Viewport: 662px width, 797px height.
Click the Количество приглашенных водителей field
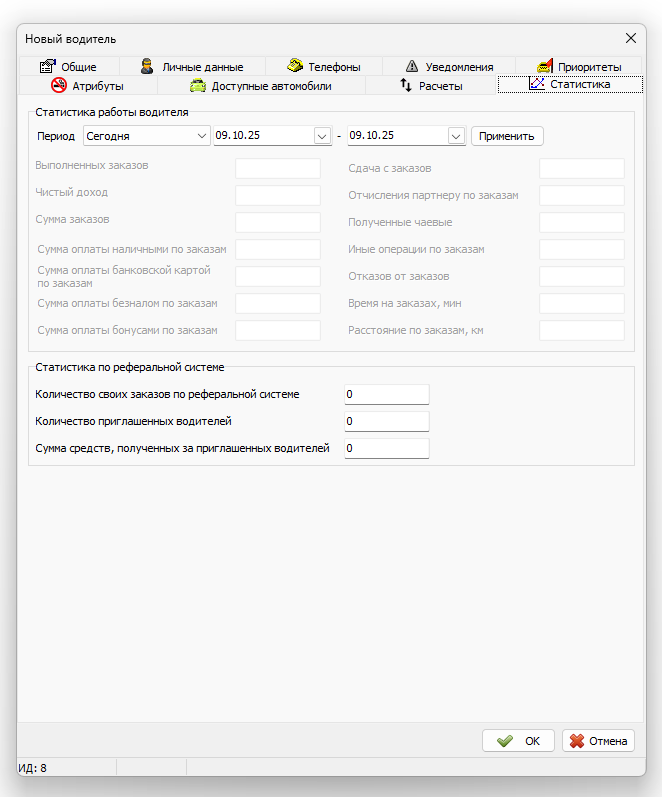[x=386, y=422]
